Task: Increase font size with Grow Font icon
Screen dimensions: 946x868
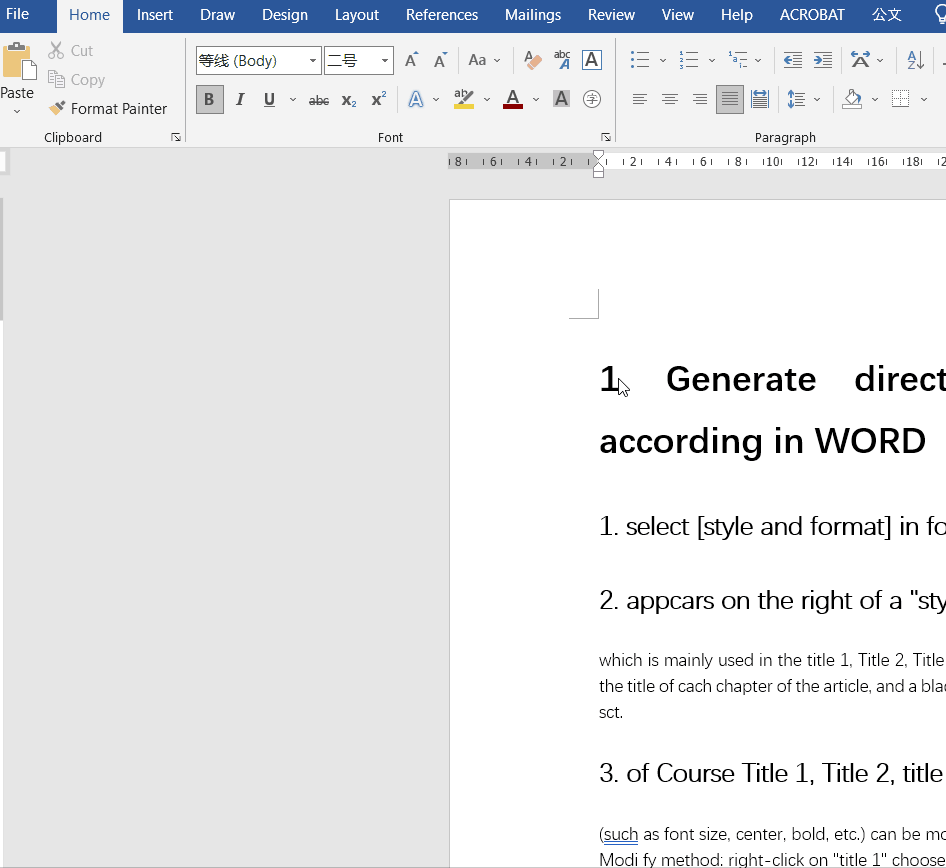Action: 411,60
